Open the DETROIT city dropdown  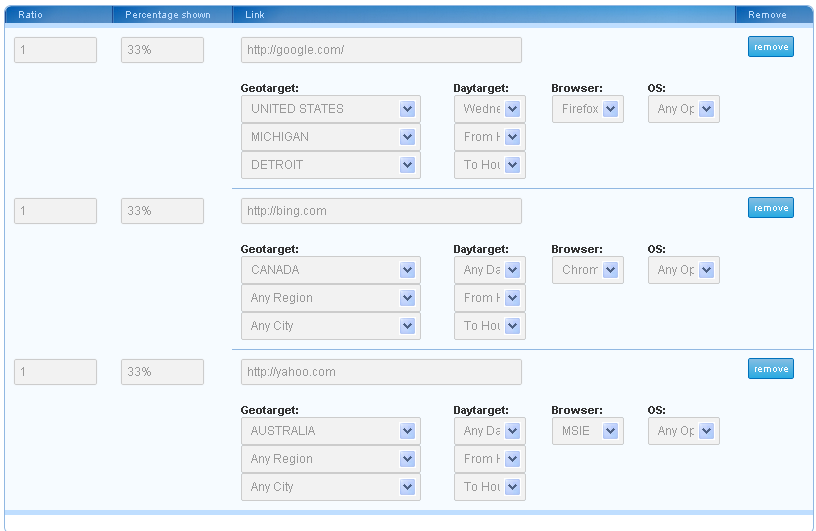coord(331,165)
